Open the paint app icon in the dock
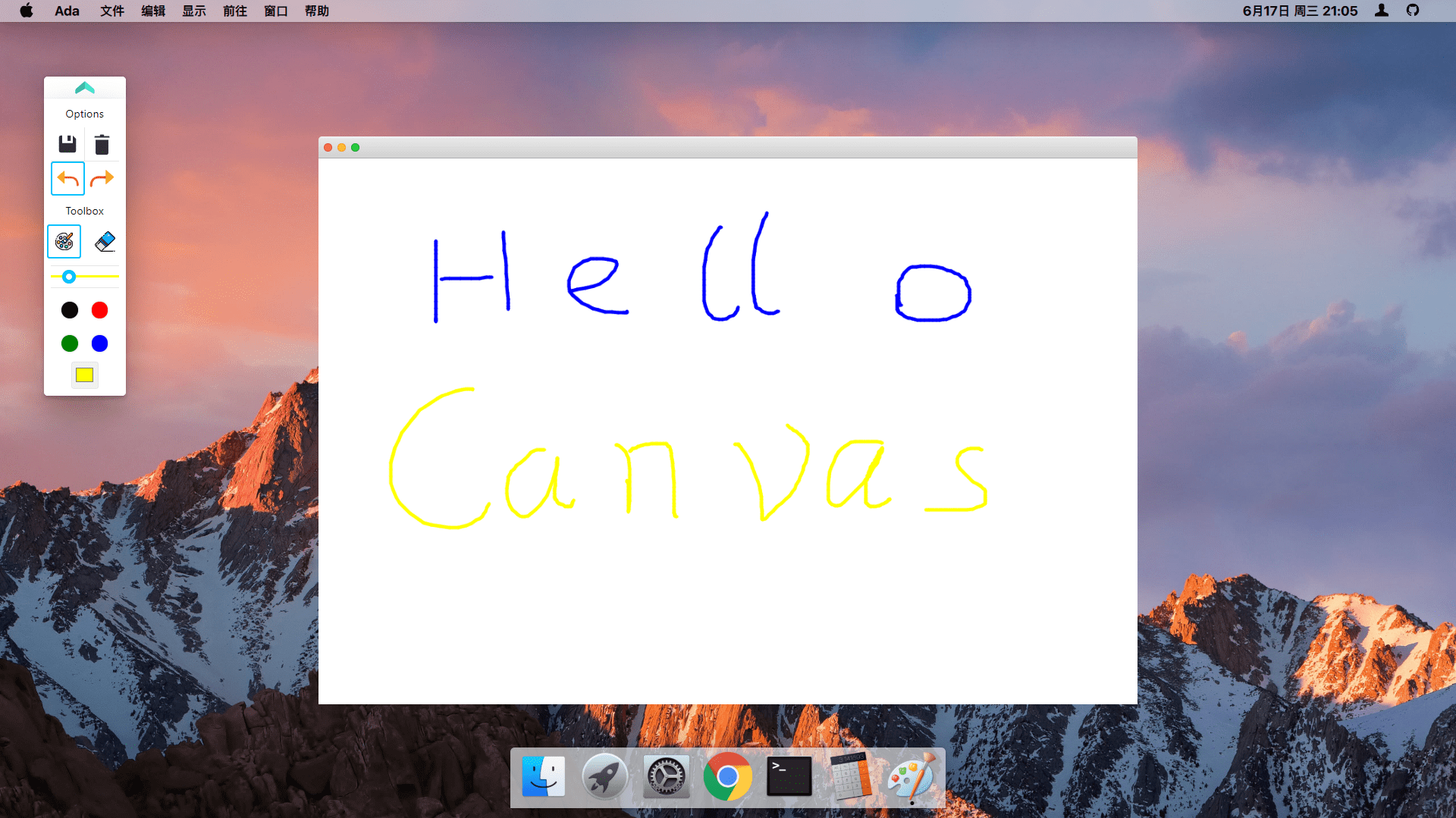Screen dimensions: 1456x818 (912, 776)
